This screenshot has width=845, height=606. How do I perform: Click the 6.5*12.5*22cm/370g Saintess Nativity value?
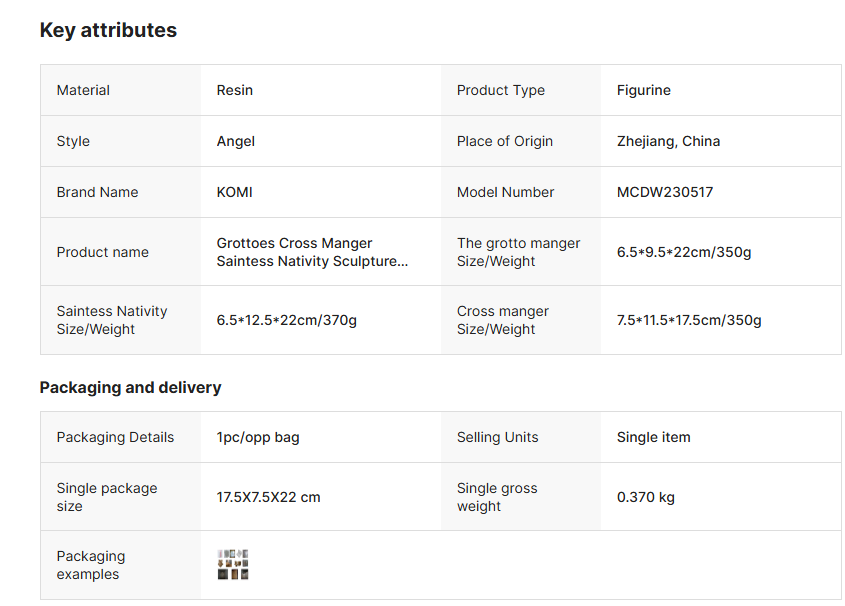click(x=287, y=320)
